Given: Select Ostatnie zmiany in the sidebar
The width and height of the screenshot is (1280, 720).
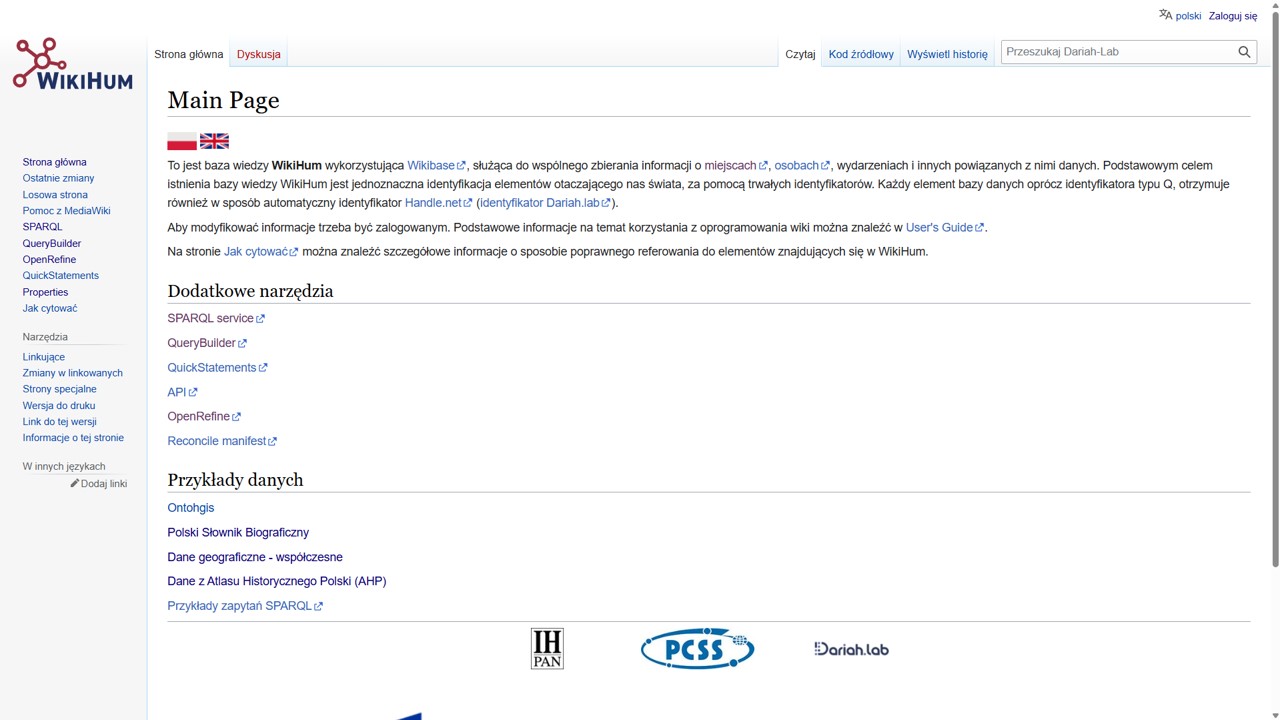Looking at the screenshot, I should coord(58,178).
